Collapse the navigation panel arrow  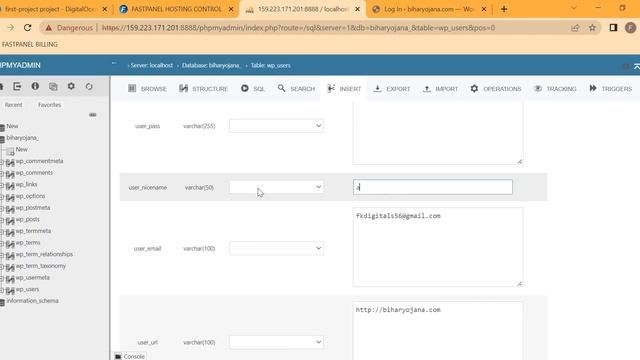point(114,64)
